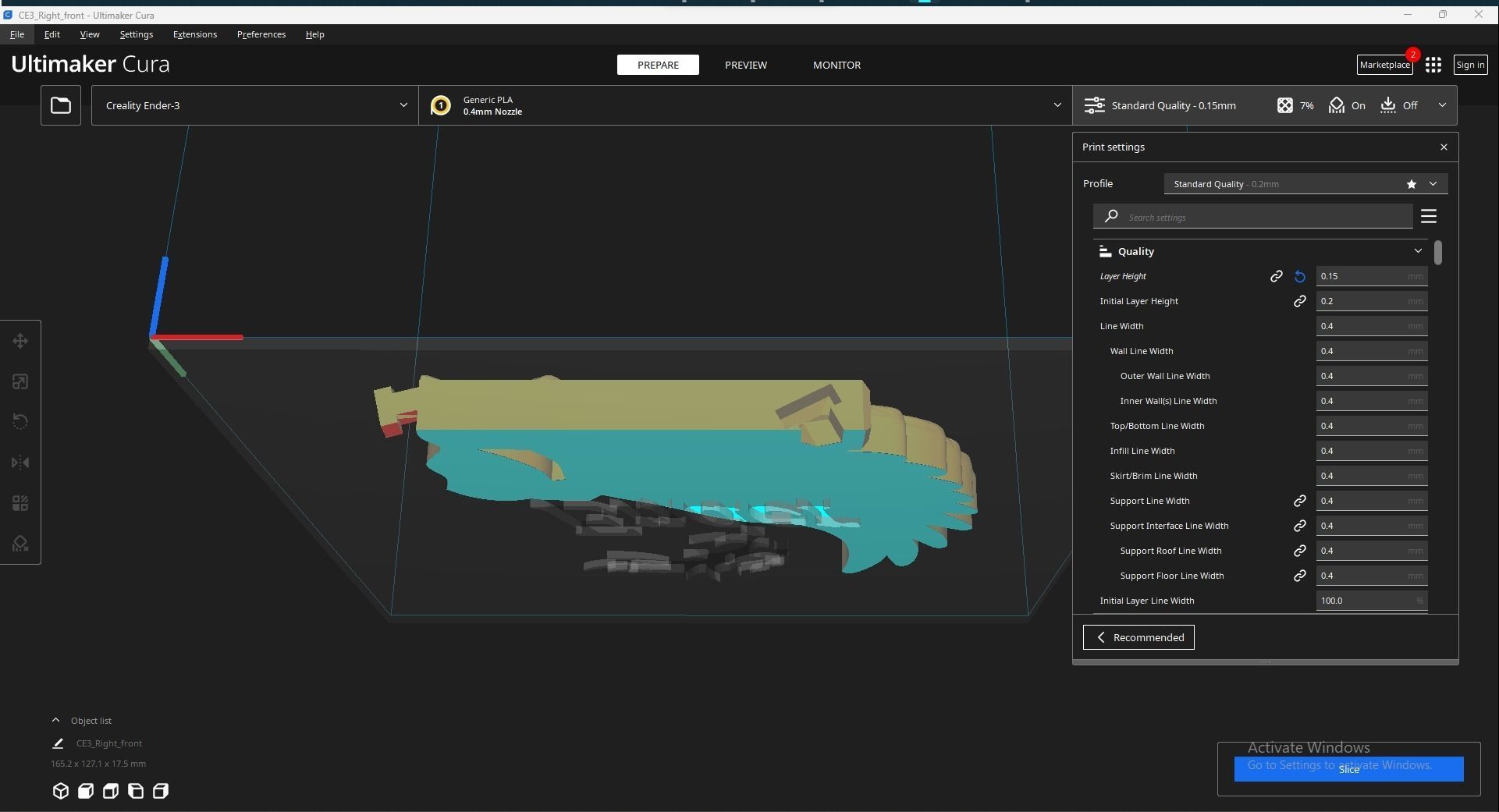Click link icon for Support Floor Line Width

[x=1300, y=576]
